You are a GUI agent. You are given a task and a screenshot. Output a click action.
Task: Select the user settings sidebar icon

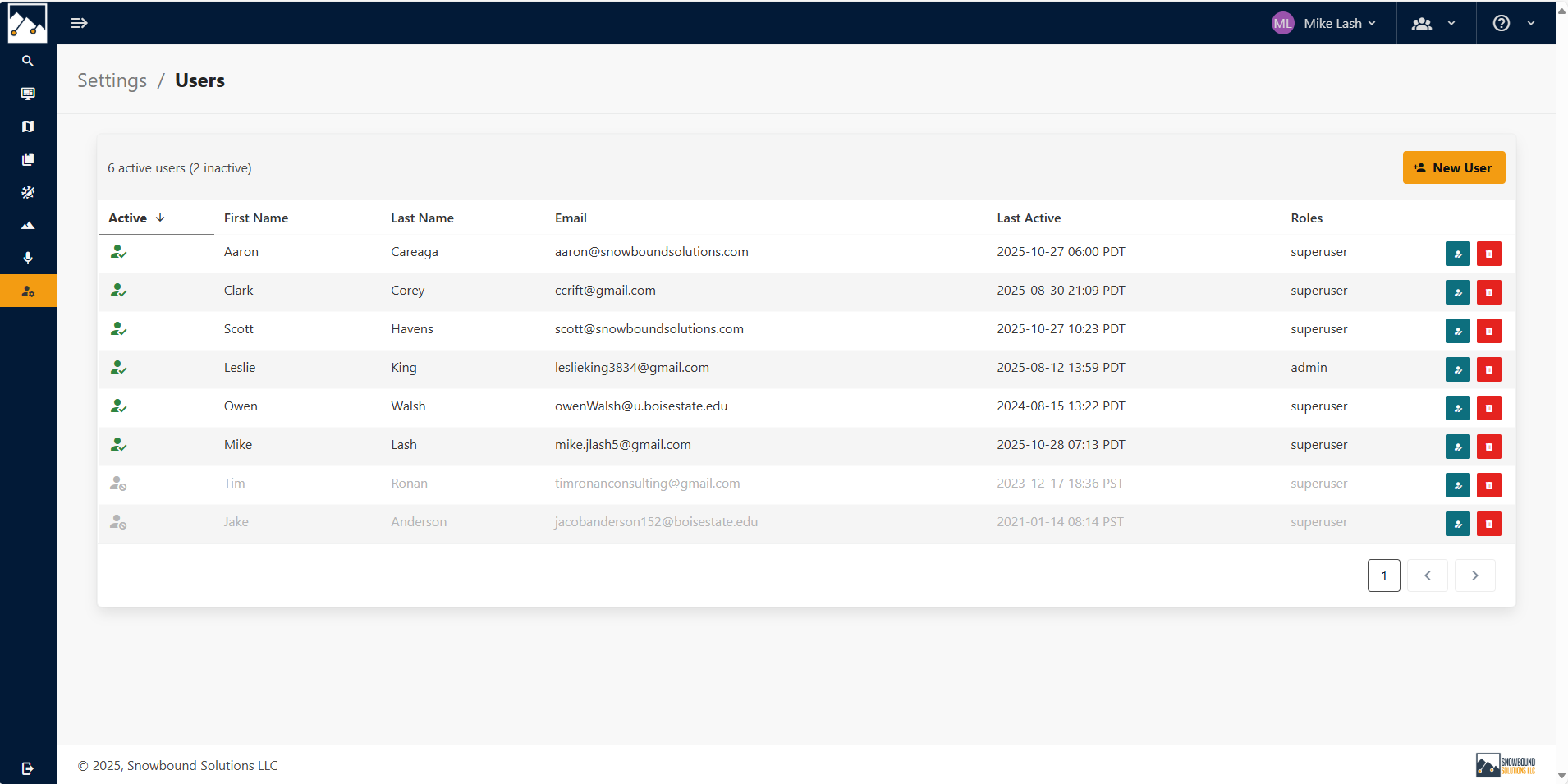[28, 291]
